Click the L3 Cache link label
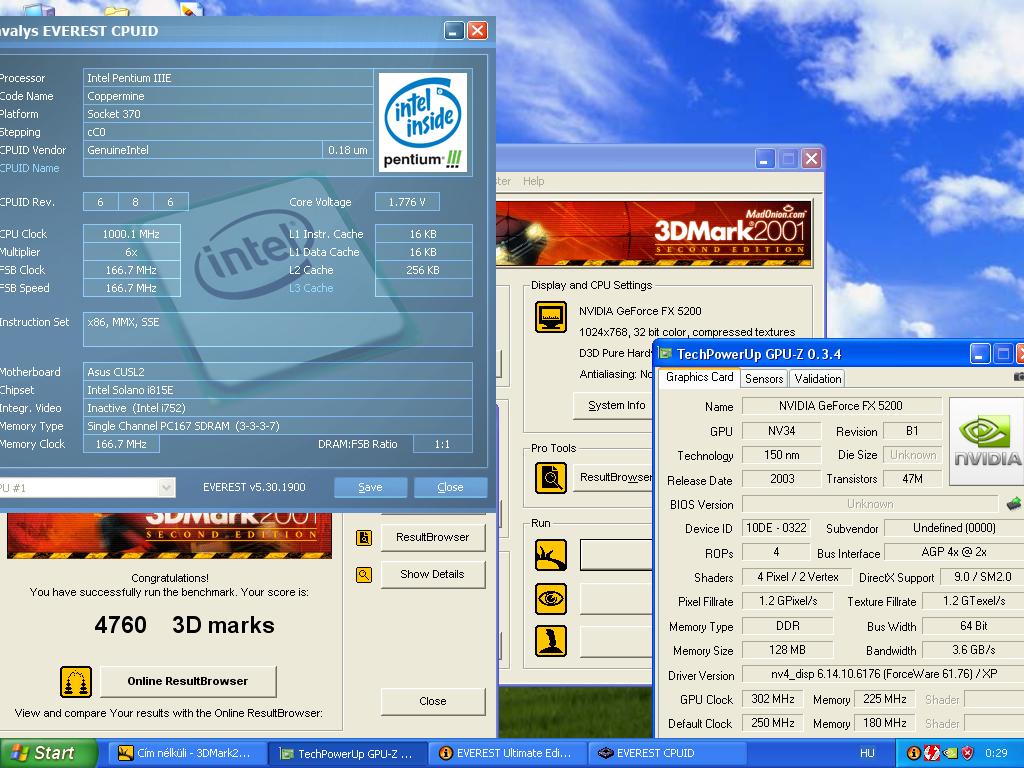 point(311,288)
